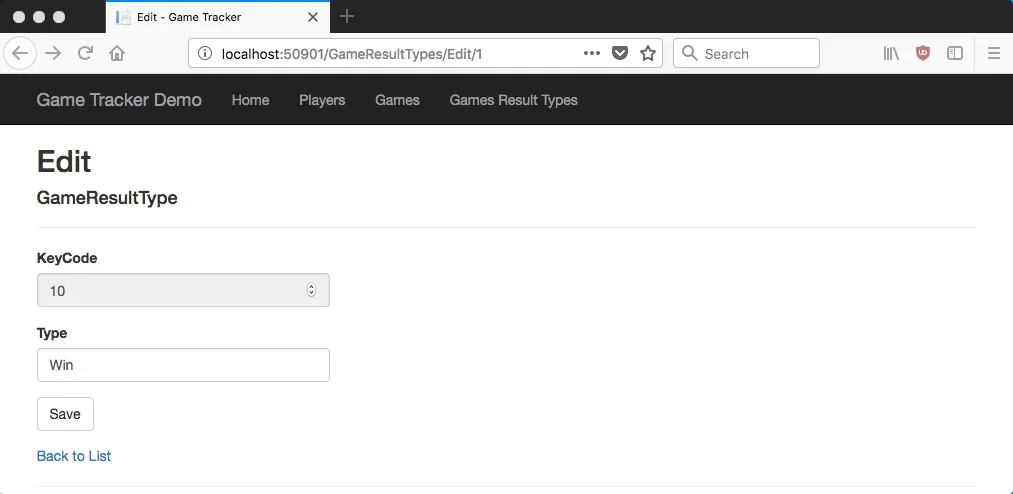This screenshot has width=1013, height=494.
Task: Click the KeyCode field label
Action: 67,258
